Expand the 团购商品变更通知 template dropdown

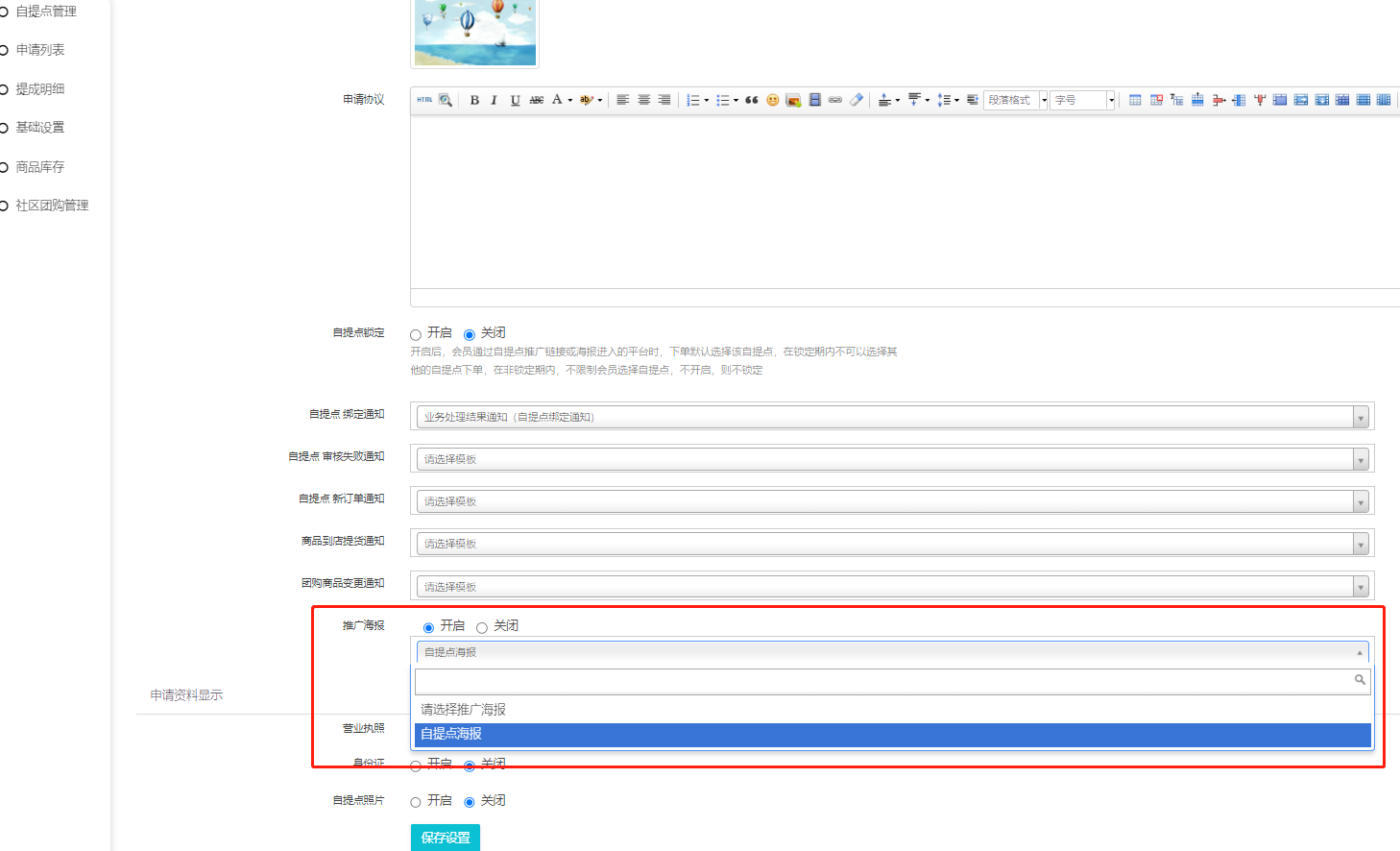(x=891, y=586)
